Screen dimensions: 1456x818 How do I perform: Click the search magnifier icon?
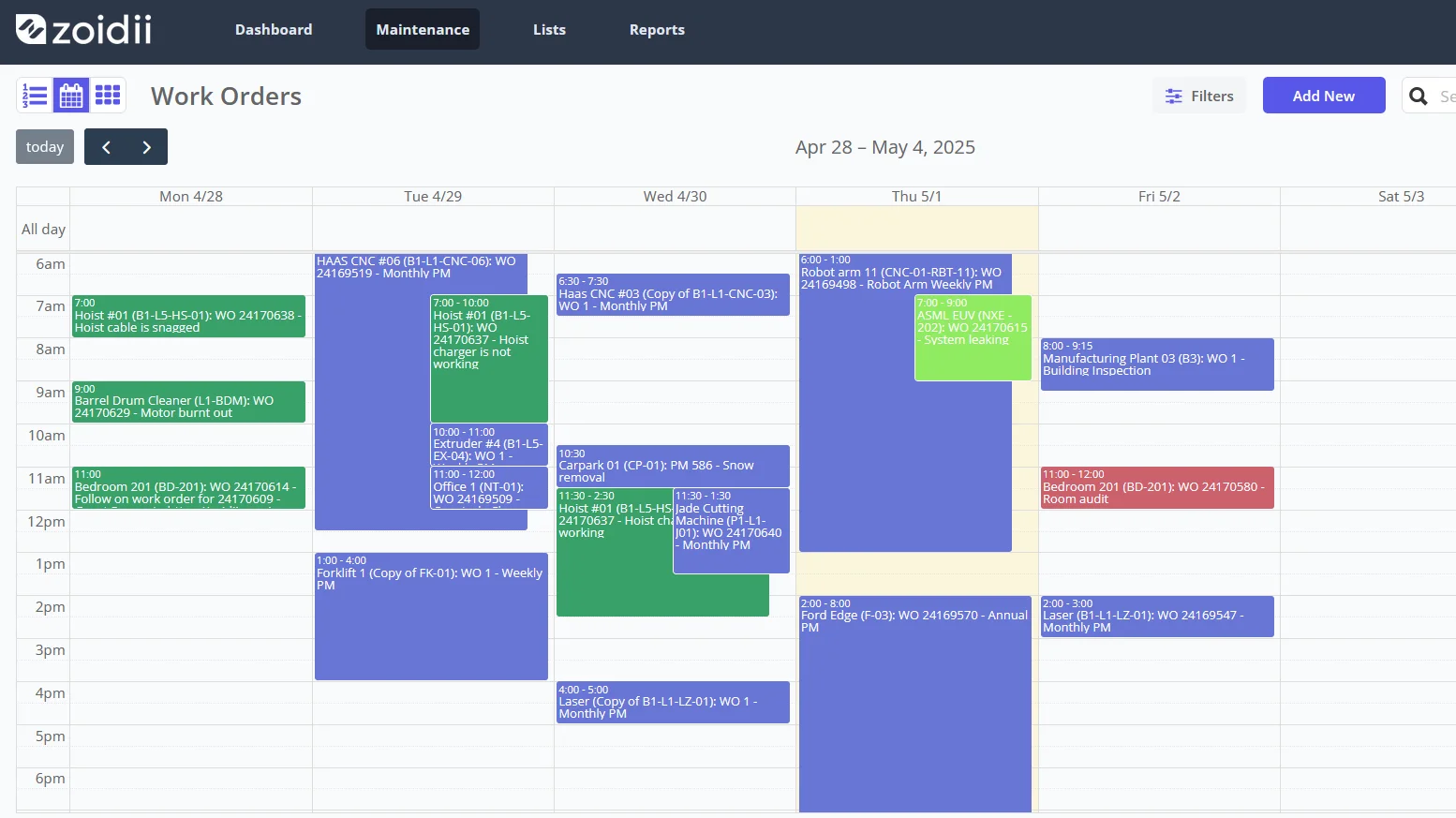1419,96
